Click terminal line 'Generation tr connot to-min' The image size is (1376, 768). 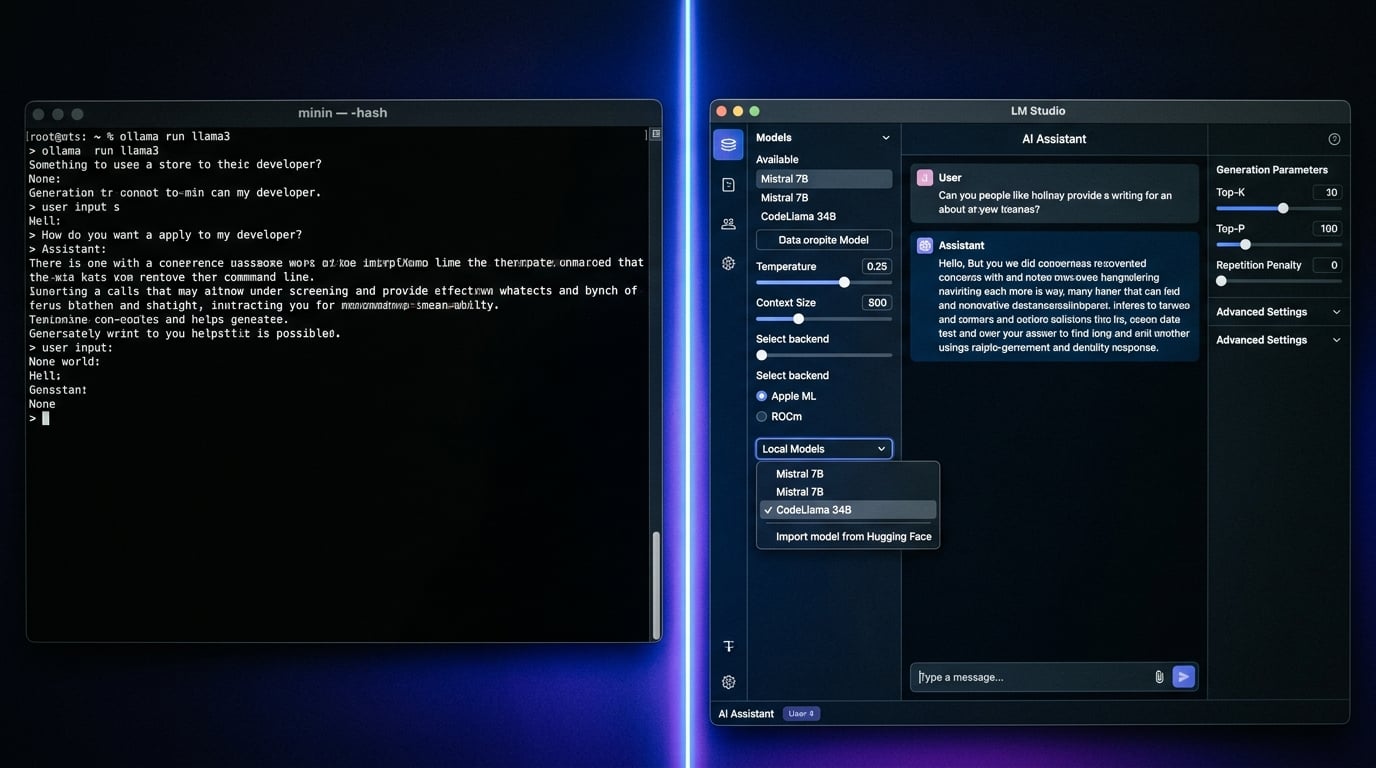tap(175, 192)
